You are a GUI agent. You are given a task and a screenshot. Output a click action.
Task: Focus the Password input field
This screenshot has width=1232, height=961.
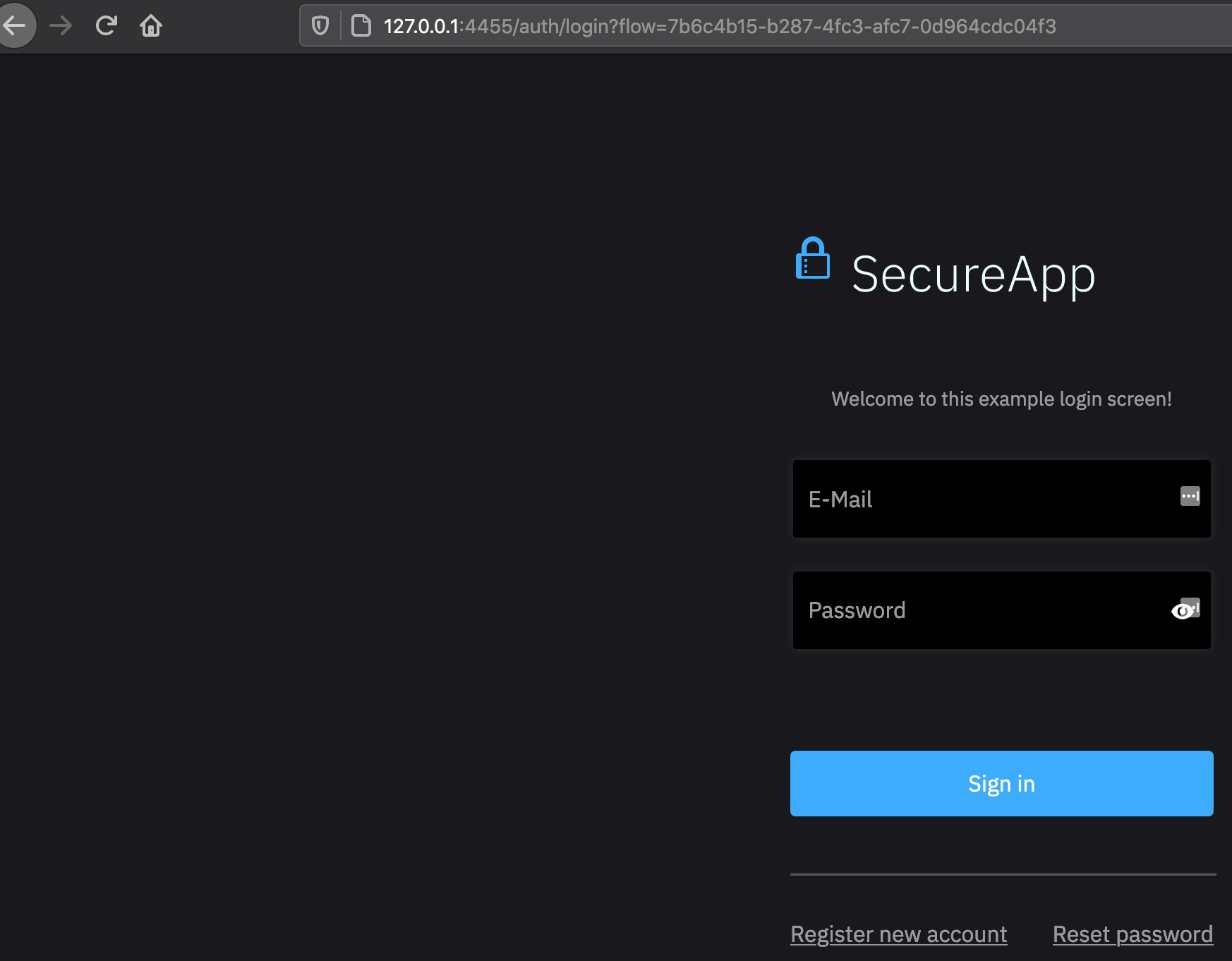coord(1002,610)
